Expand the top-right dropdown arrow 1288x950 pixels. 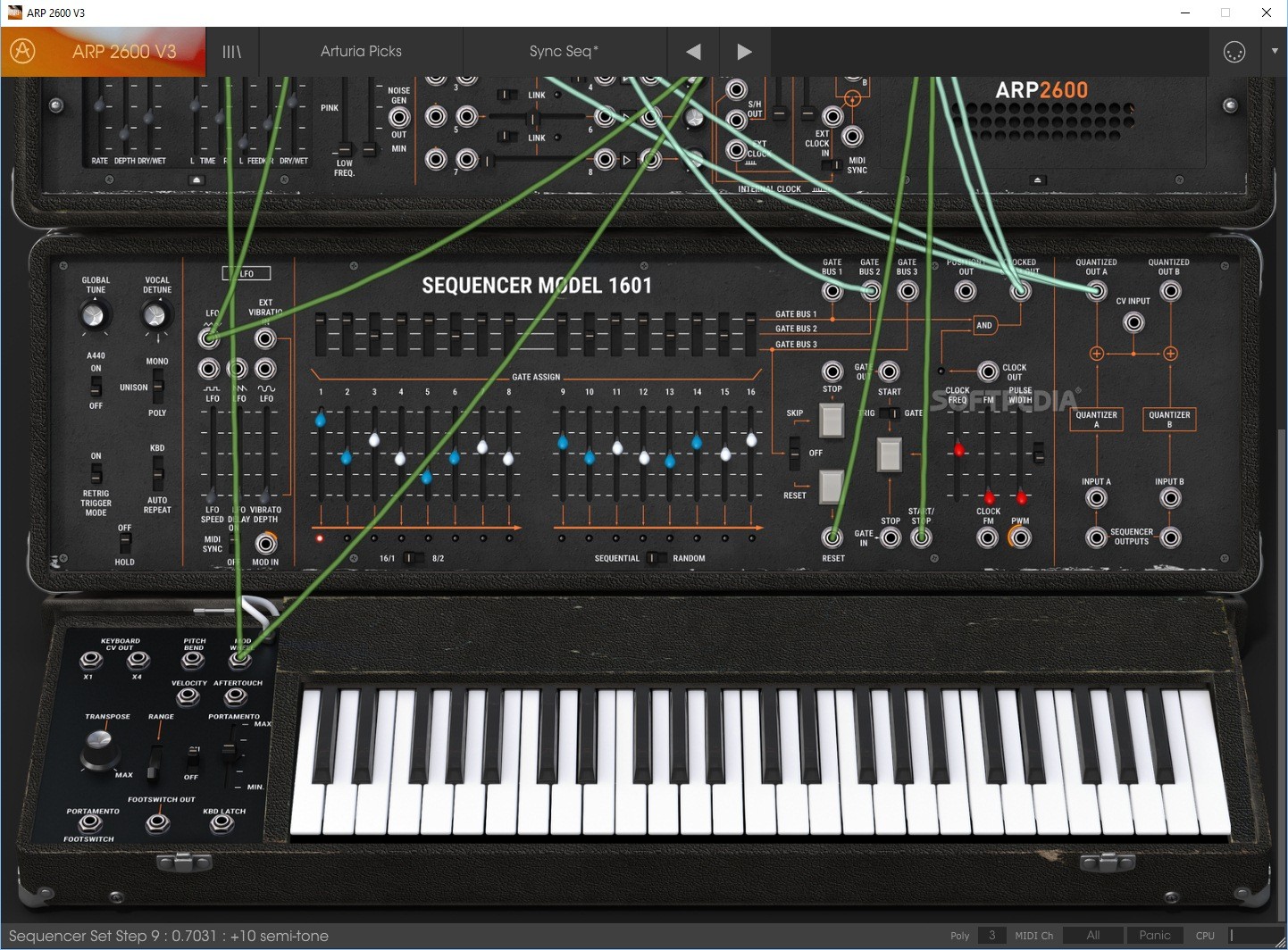1275,52
